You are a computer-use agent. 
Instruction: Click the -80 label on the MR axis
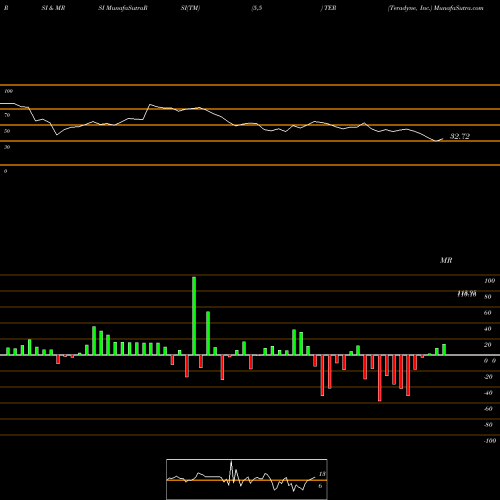click(x=488, y=425)
